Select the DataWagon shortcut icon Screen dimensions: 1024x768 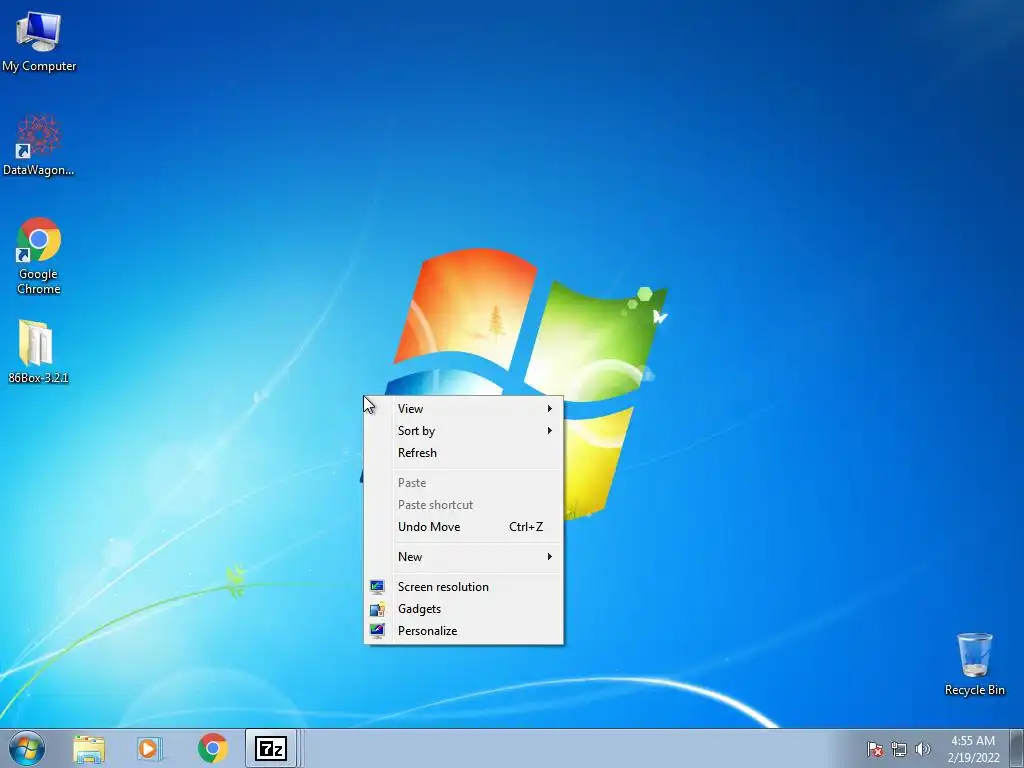tap(39, 145)
